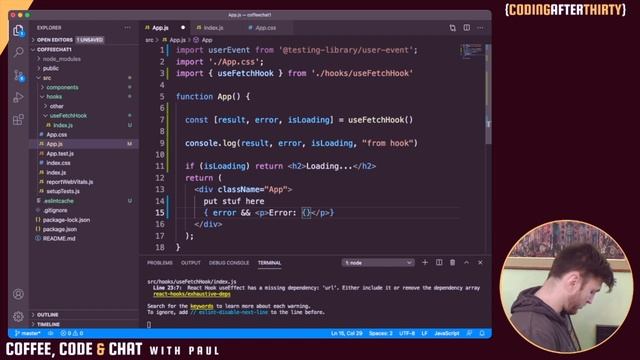Open setupTests.js in the file tree
Image resolution: width=640 pixels, height=360 pixels.
(63, 191)
